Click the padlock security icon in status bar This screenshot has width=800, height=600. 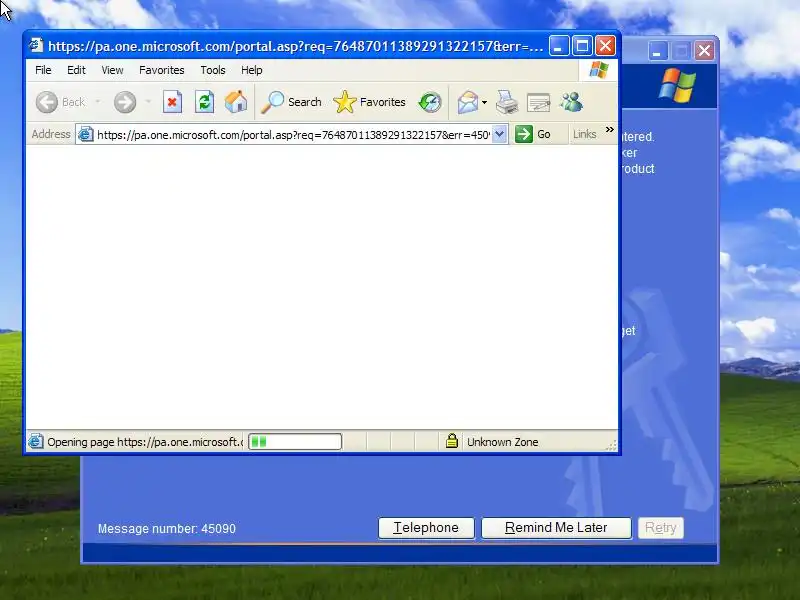[452, 441]
